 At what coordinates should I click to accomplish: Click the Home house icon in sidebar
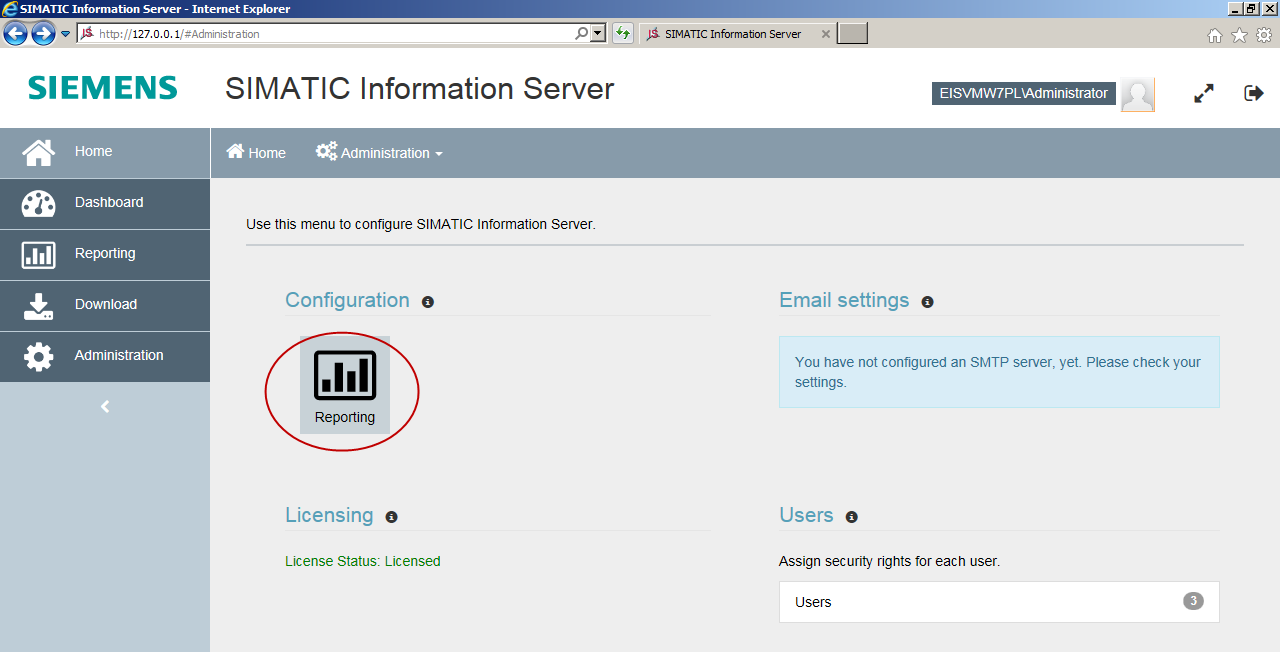(x=39, y=152)
